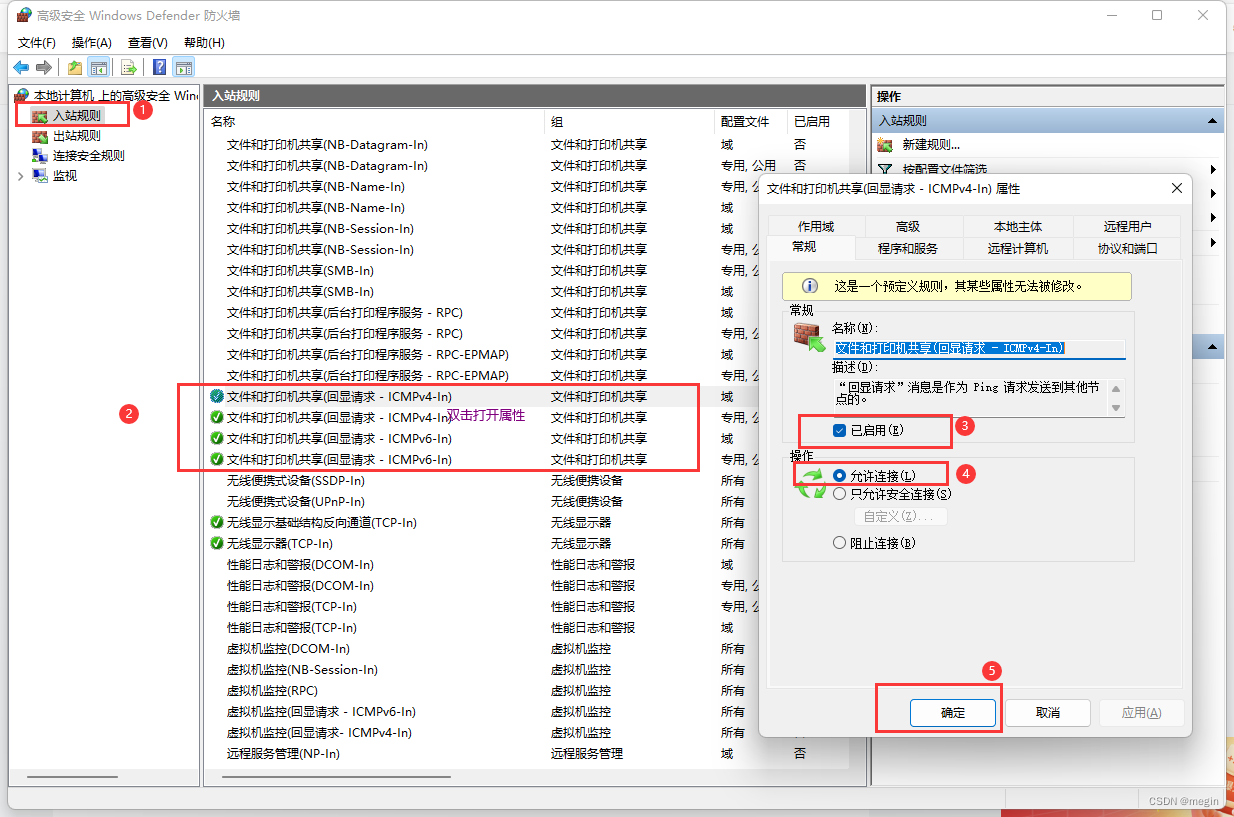Click the Forward arrow in the toolbar
Screen dimensions: 1234x817
43,68
